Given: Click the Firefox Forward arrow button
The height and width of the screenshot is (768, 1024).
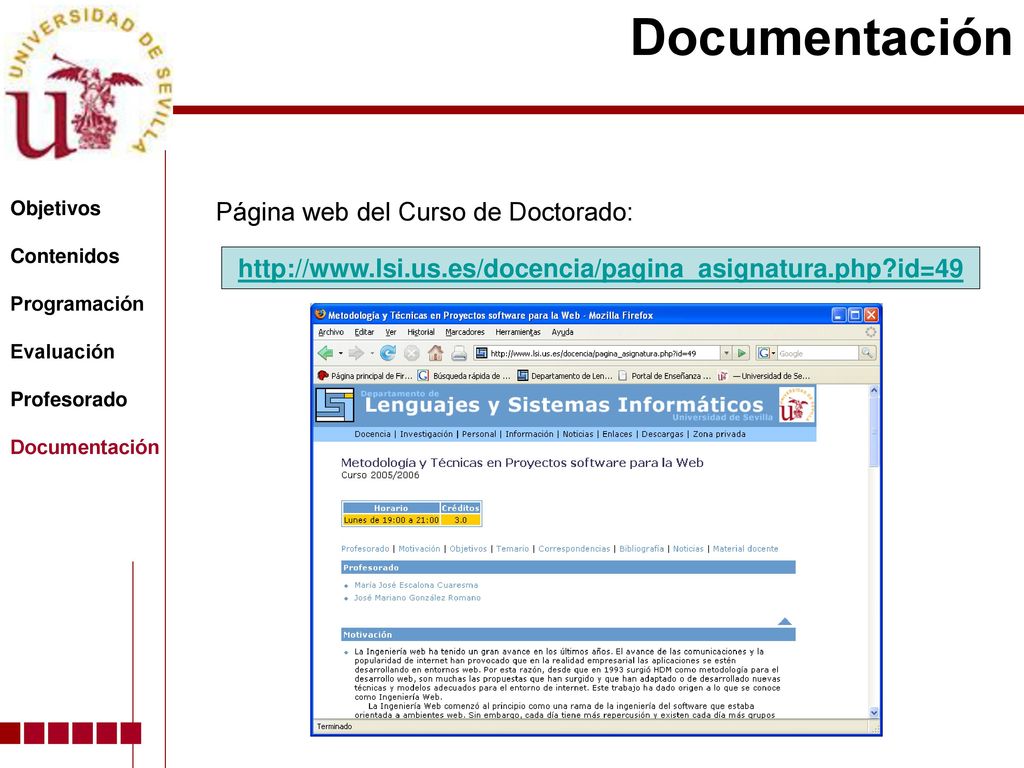Looking at the screenshot, I should pyautogui.click(x=356, y=353).
